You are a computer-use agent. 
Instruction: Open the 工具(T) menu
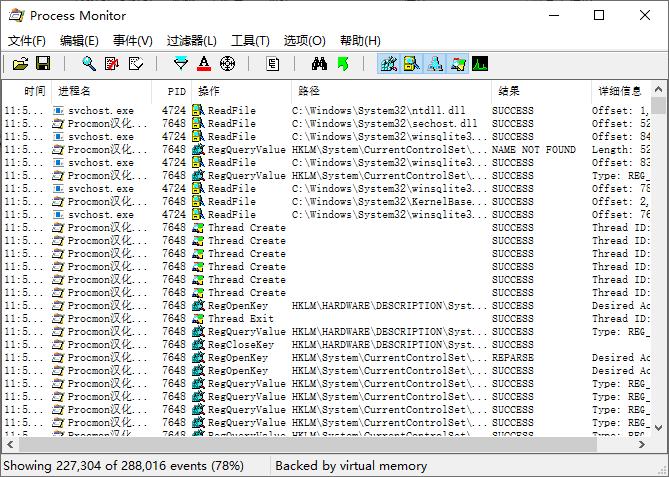coord(250,41)
